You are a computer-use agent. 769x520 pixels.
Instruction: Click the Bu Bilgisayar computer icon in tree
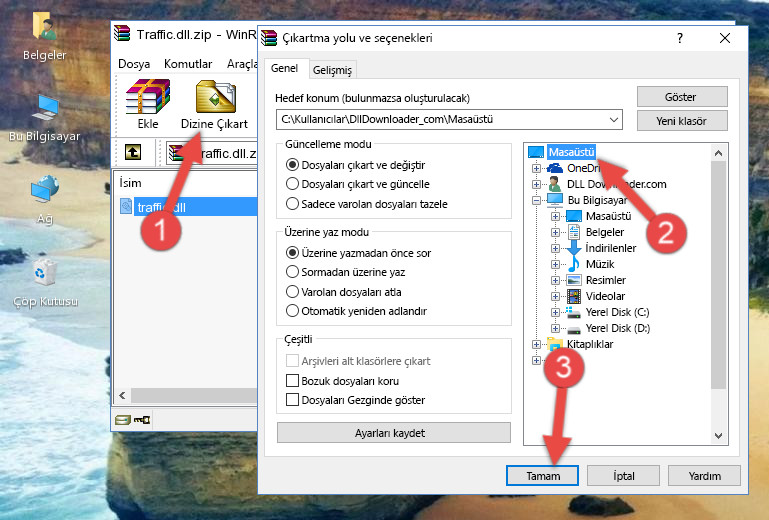[555, 200]
